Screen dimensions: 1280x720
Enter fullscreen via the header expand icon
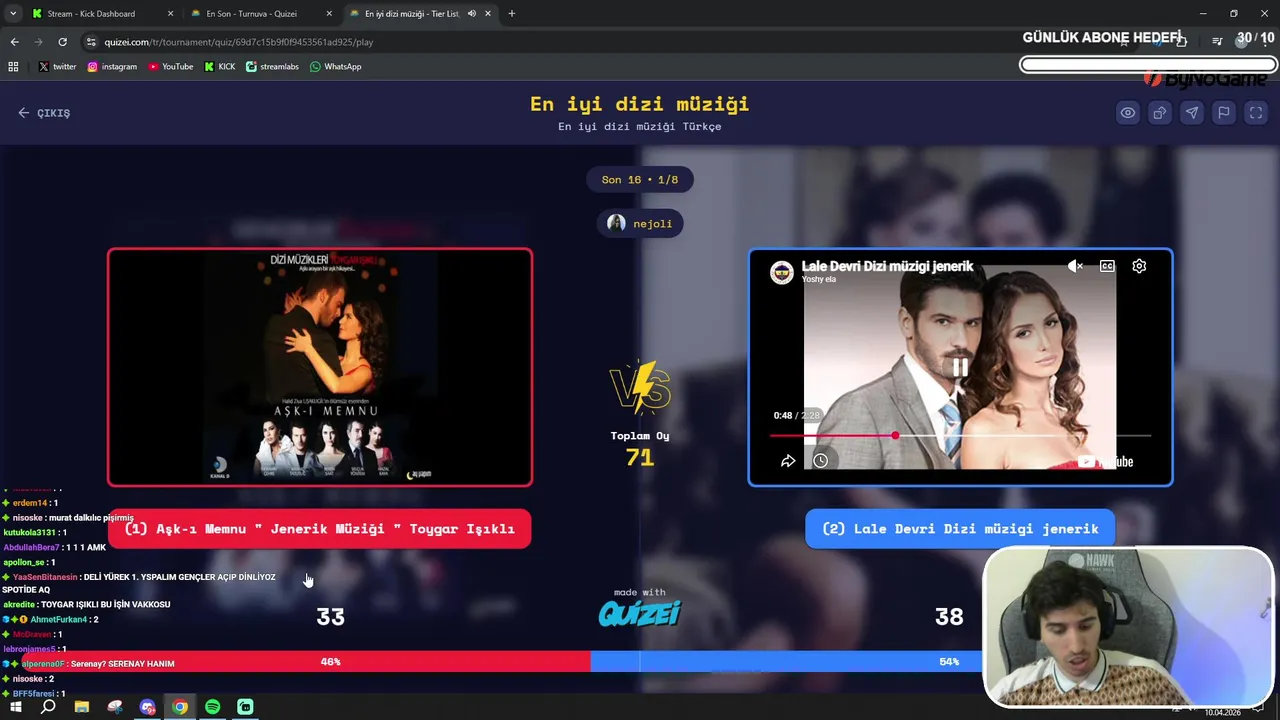pos(1256,113)
